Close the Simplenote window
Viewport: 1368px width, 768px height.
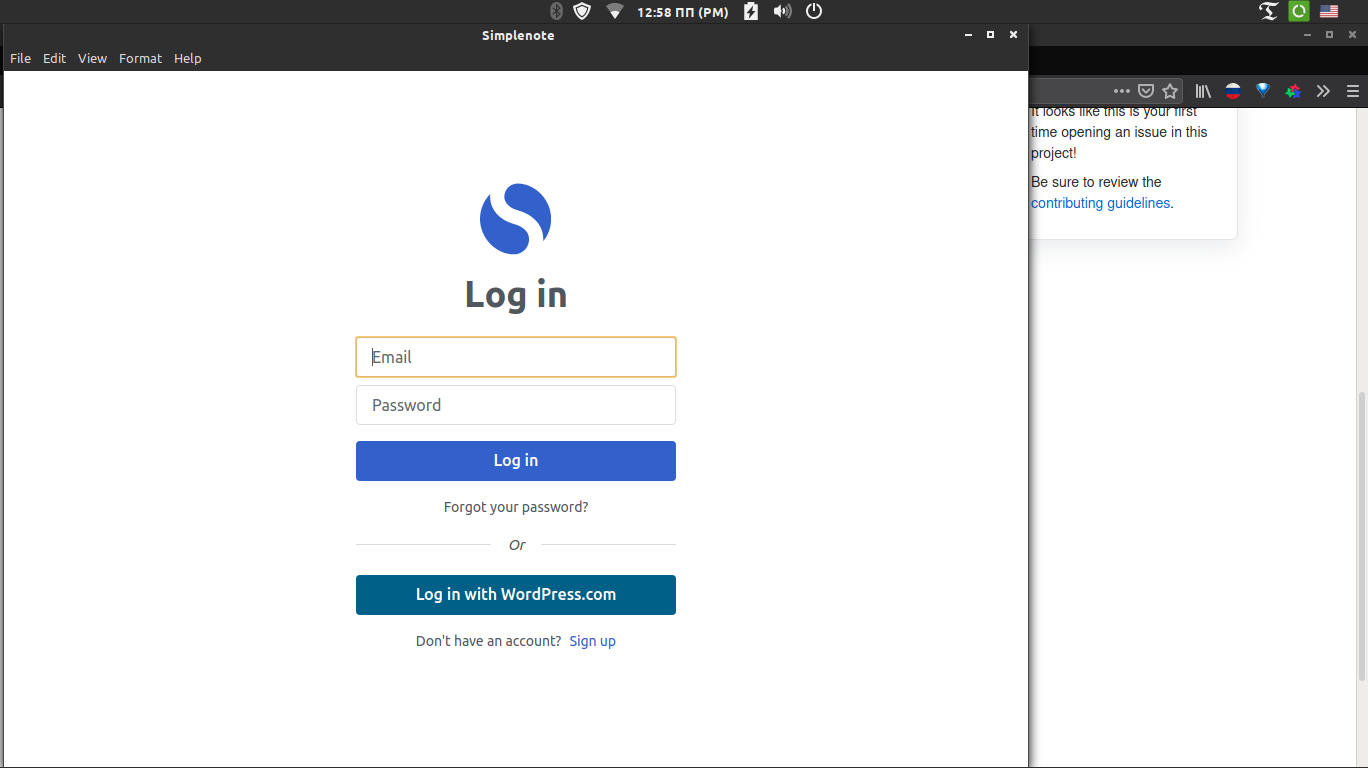click(1013, 35)
